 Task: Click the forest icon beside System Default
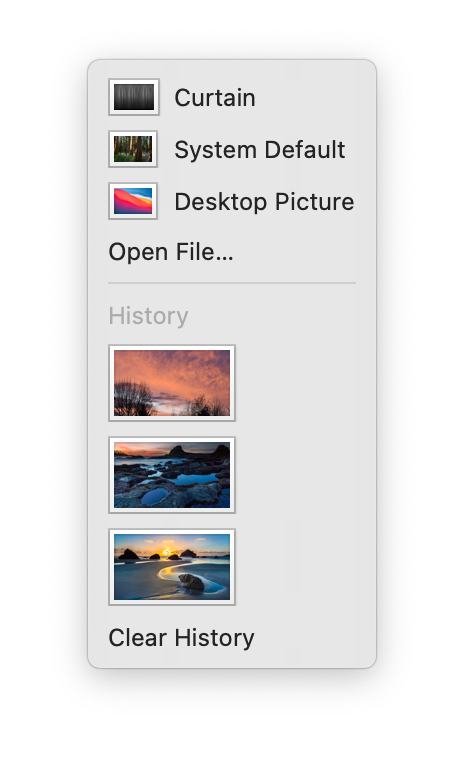click(x=133, y=149)
